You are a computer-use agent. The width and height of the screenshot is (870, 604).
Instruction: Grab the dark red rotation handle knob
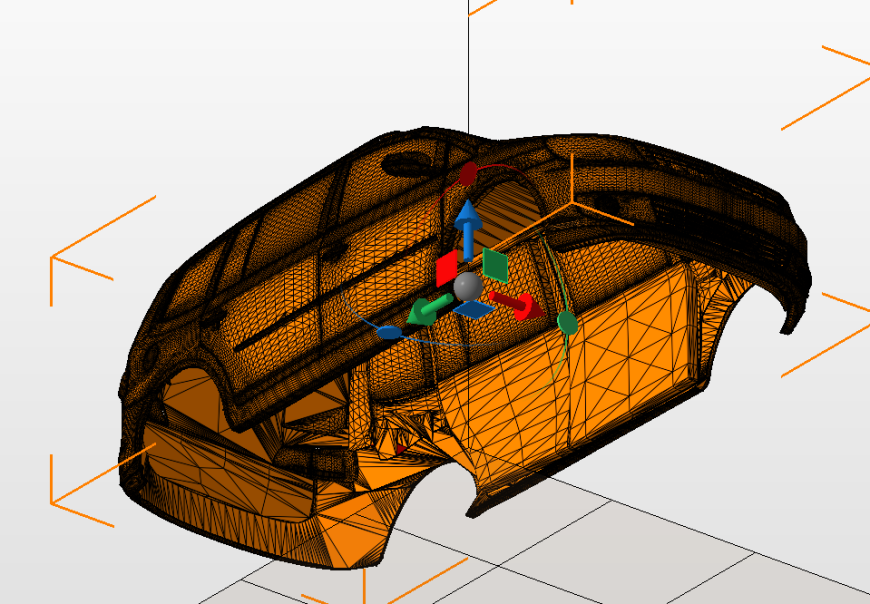click(x=468, y=174)
